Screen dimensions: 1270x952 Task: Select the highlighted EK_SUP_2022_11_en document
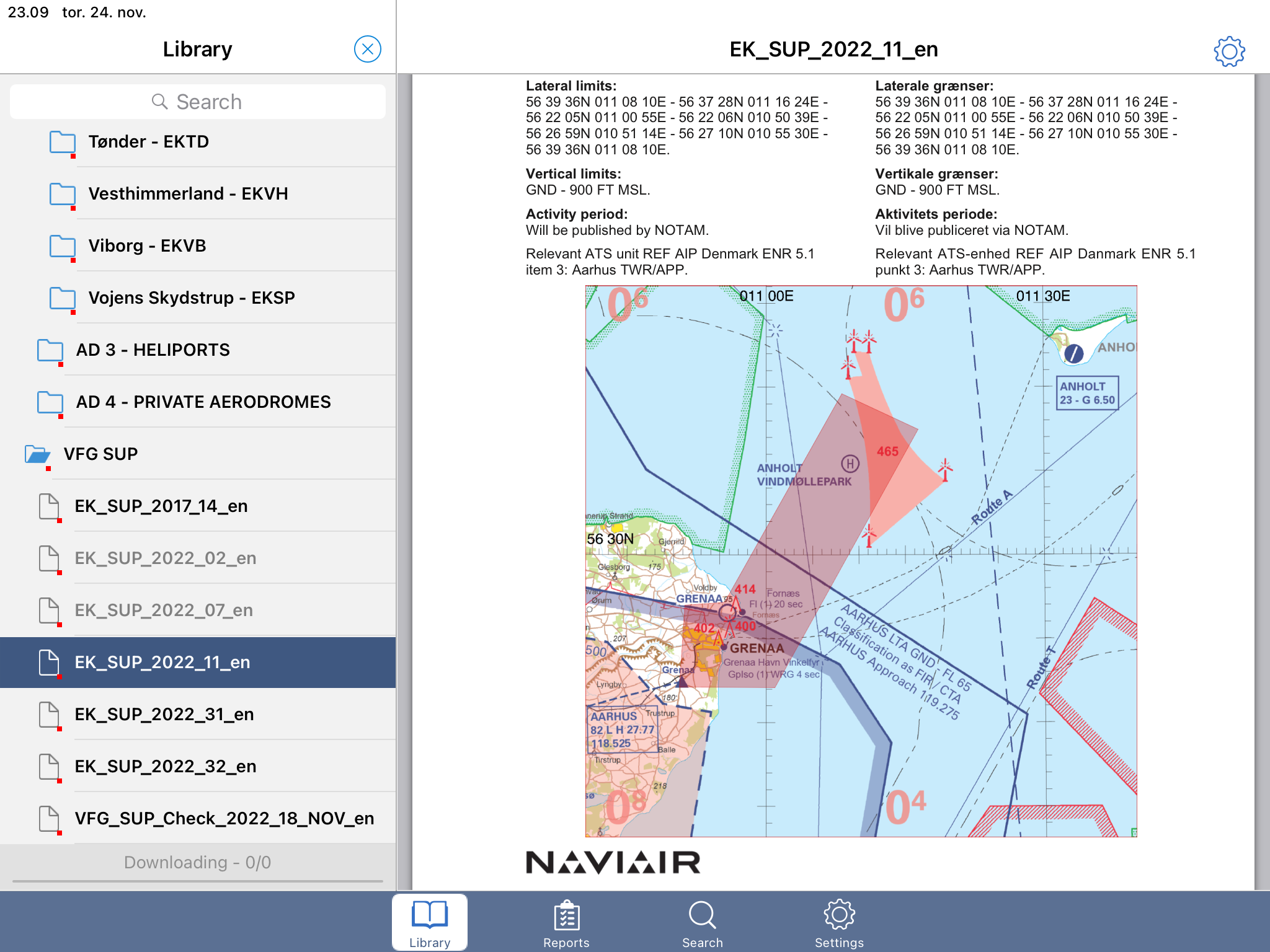198,662
